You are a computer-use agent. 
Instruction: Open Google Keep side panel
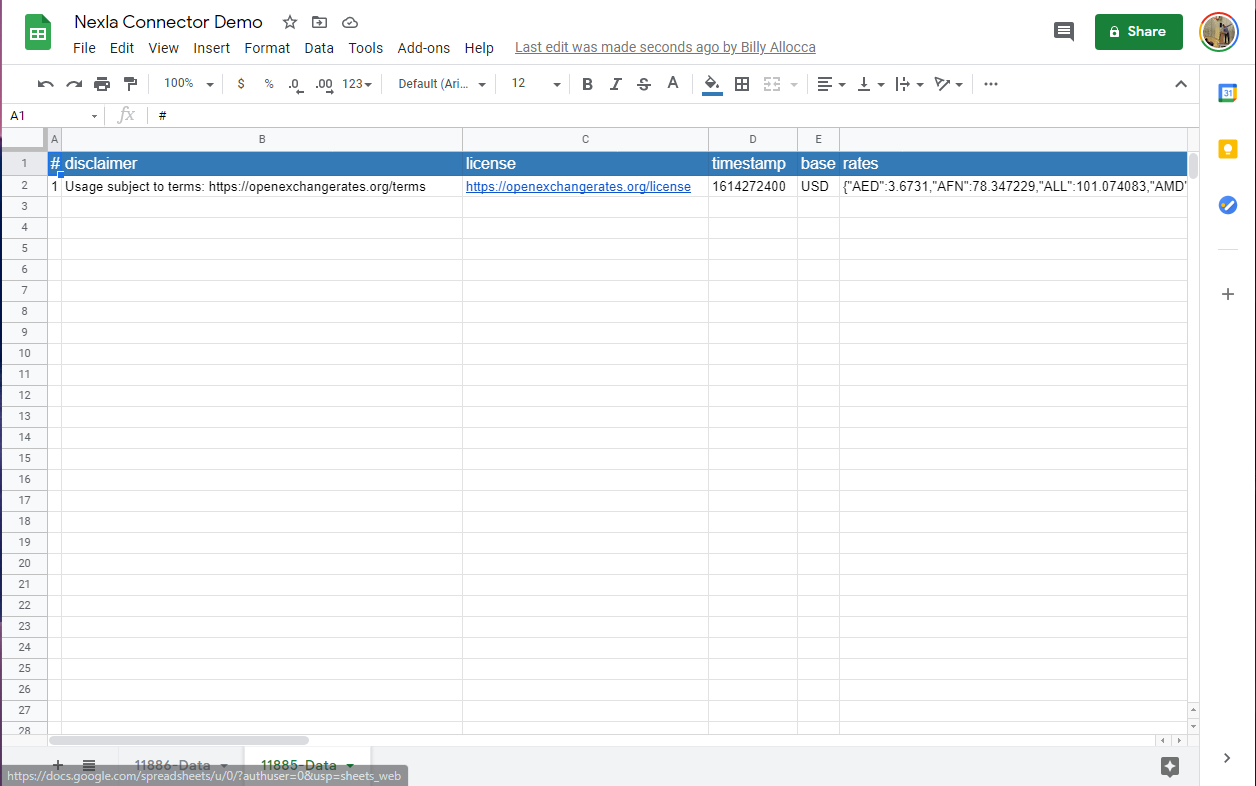coord(1227,149)
